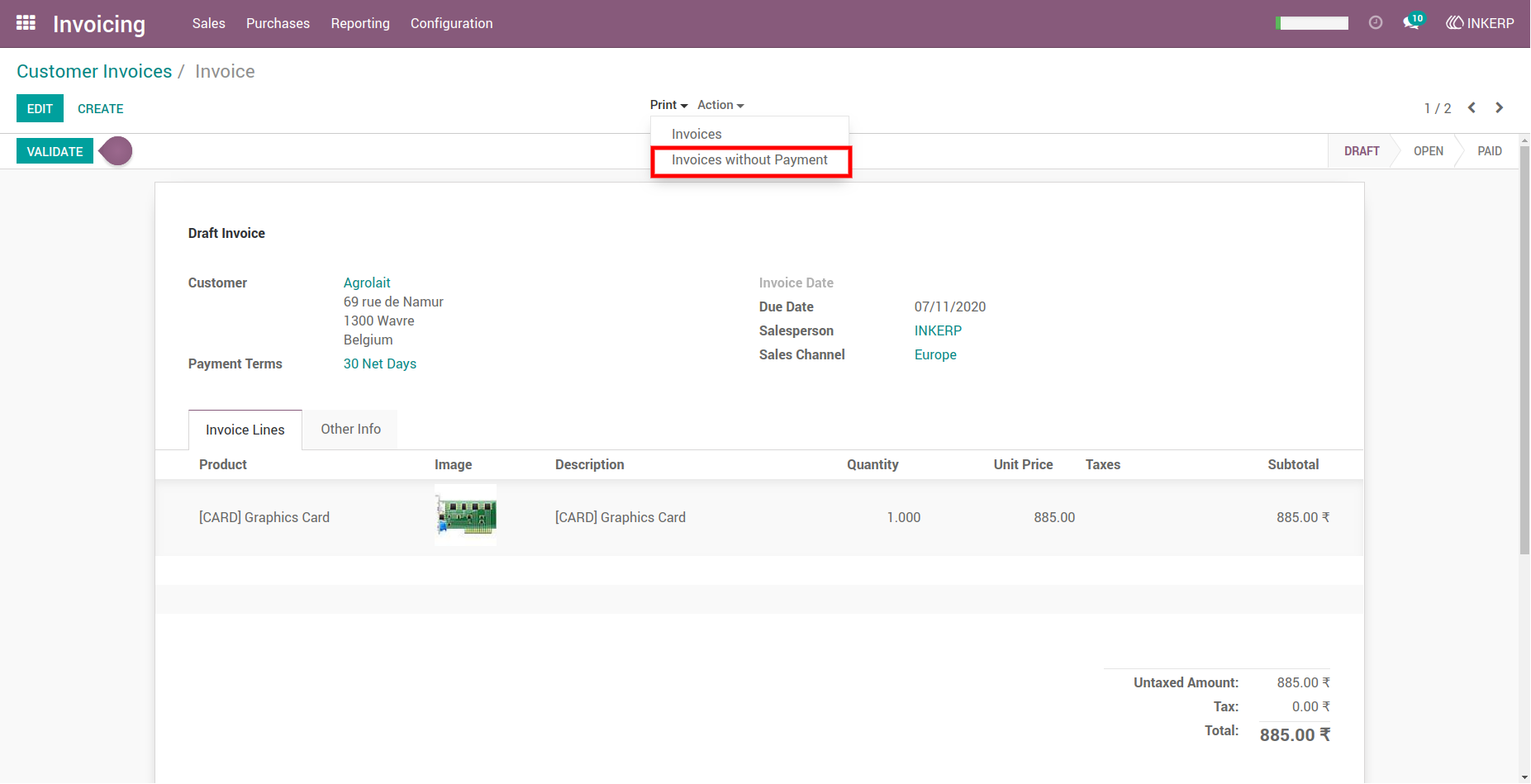Click the Edit button
The image size is (1531, 784).
pos(40,108)
